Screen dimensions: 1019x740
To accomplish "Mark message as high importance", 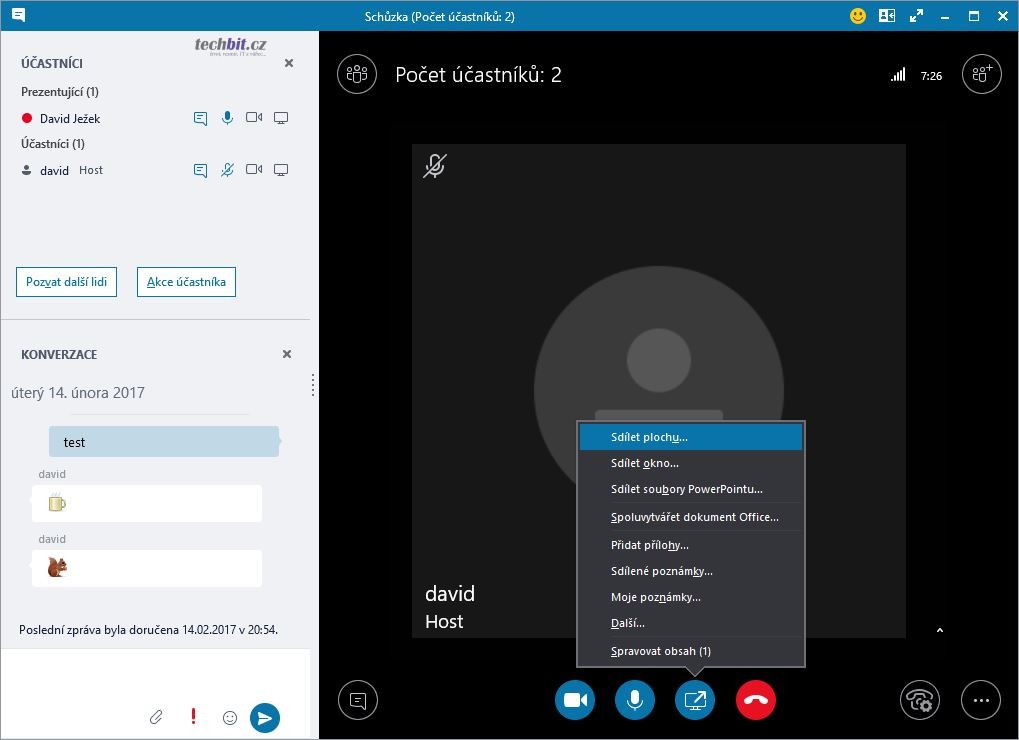I will coord(193,717).
